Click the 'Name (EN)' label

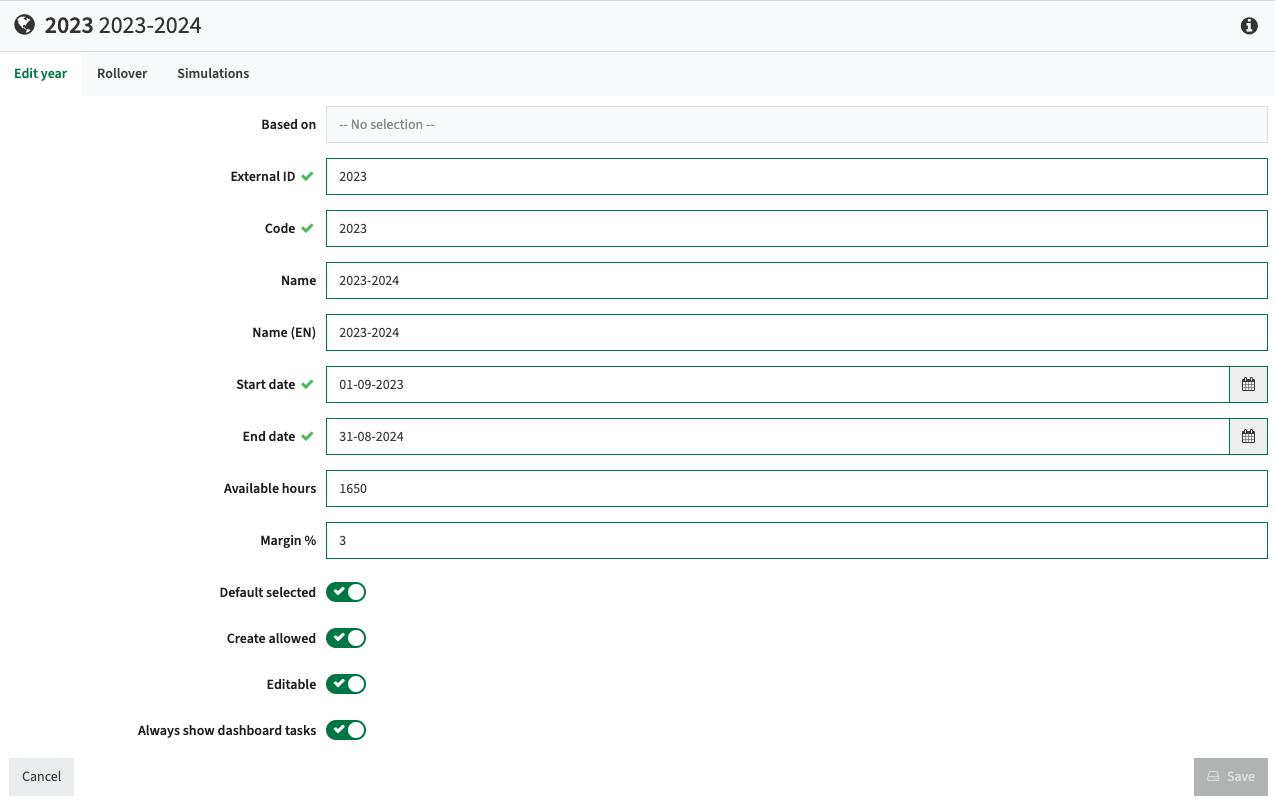click(x=284, y=332)
